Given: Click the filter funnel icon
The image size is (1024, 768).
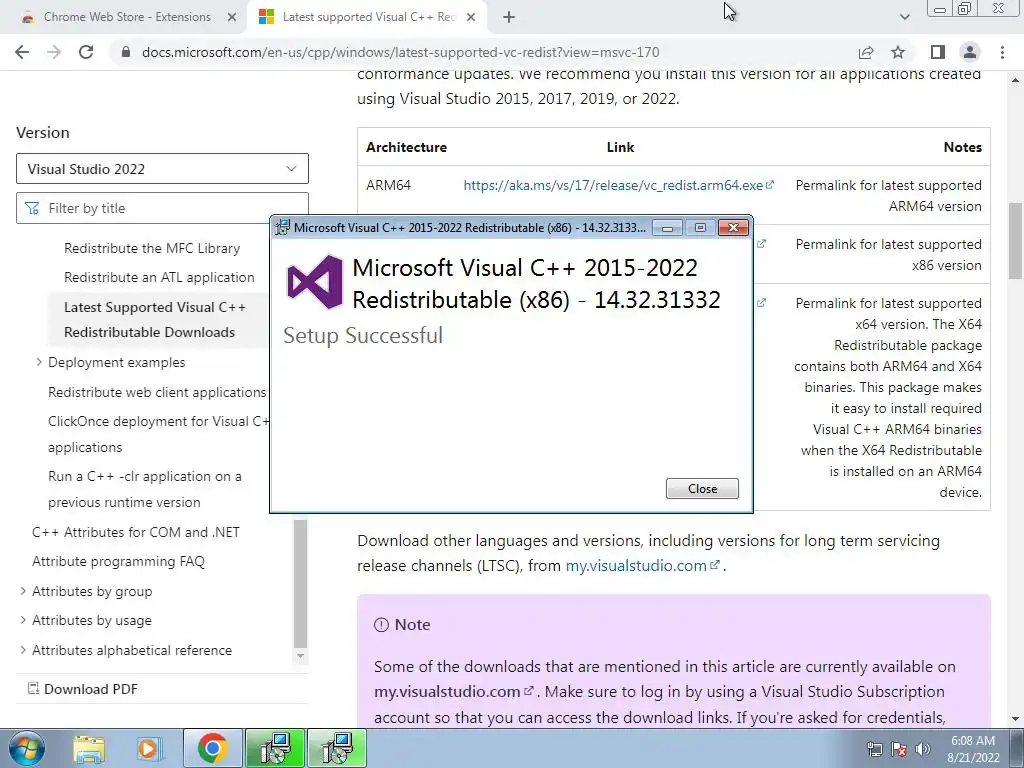Looking at the screenshot, I should (31, 208).
